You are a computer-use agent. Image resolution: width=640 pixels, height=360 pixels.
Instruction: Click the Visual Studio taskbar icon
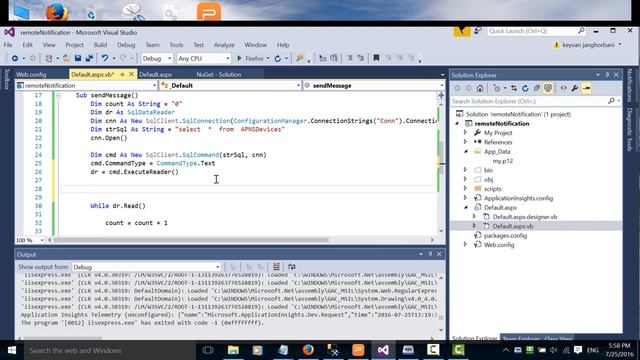click(383, 350)
